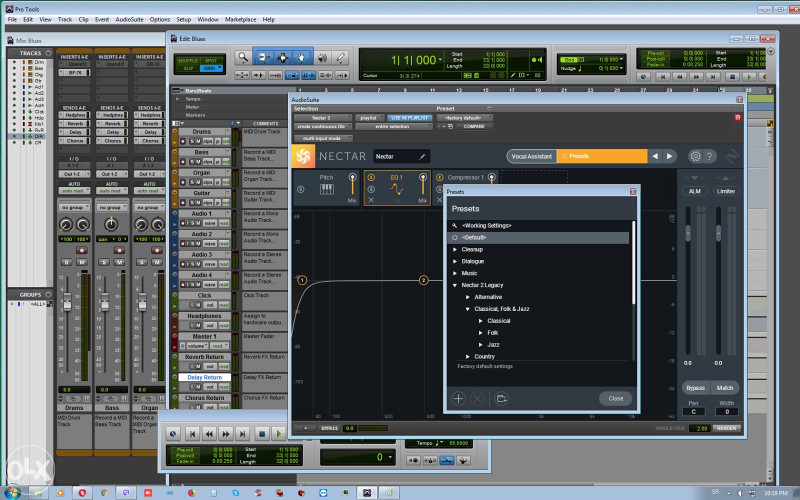Viewport: 800px width, 500px height.
Task: Click the floating transport online clock icon
Action: tap(173, 434)
